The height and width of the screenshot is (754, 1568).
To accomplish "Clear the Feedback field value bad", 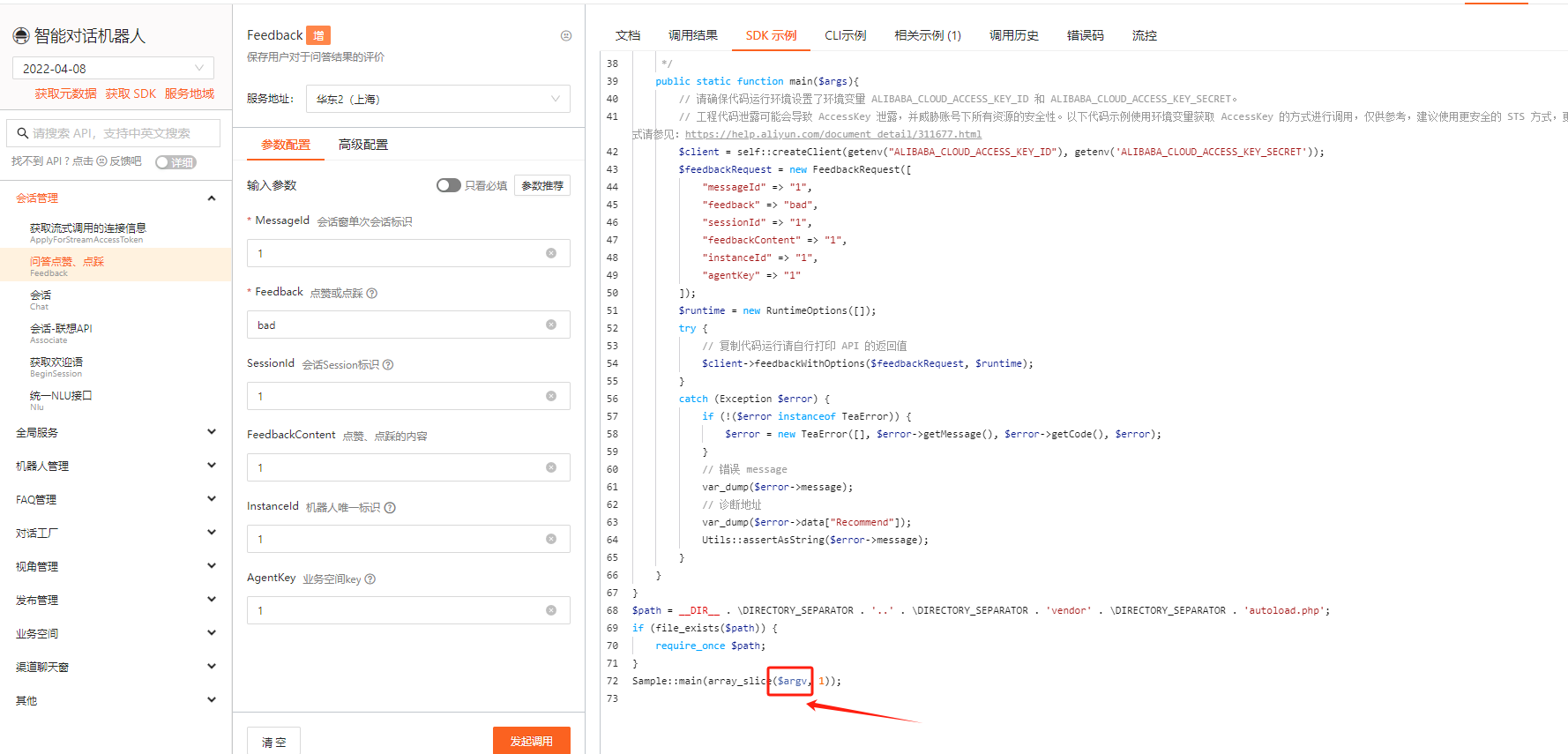I will pyautogui.click(x=551, y=325).
